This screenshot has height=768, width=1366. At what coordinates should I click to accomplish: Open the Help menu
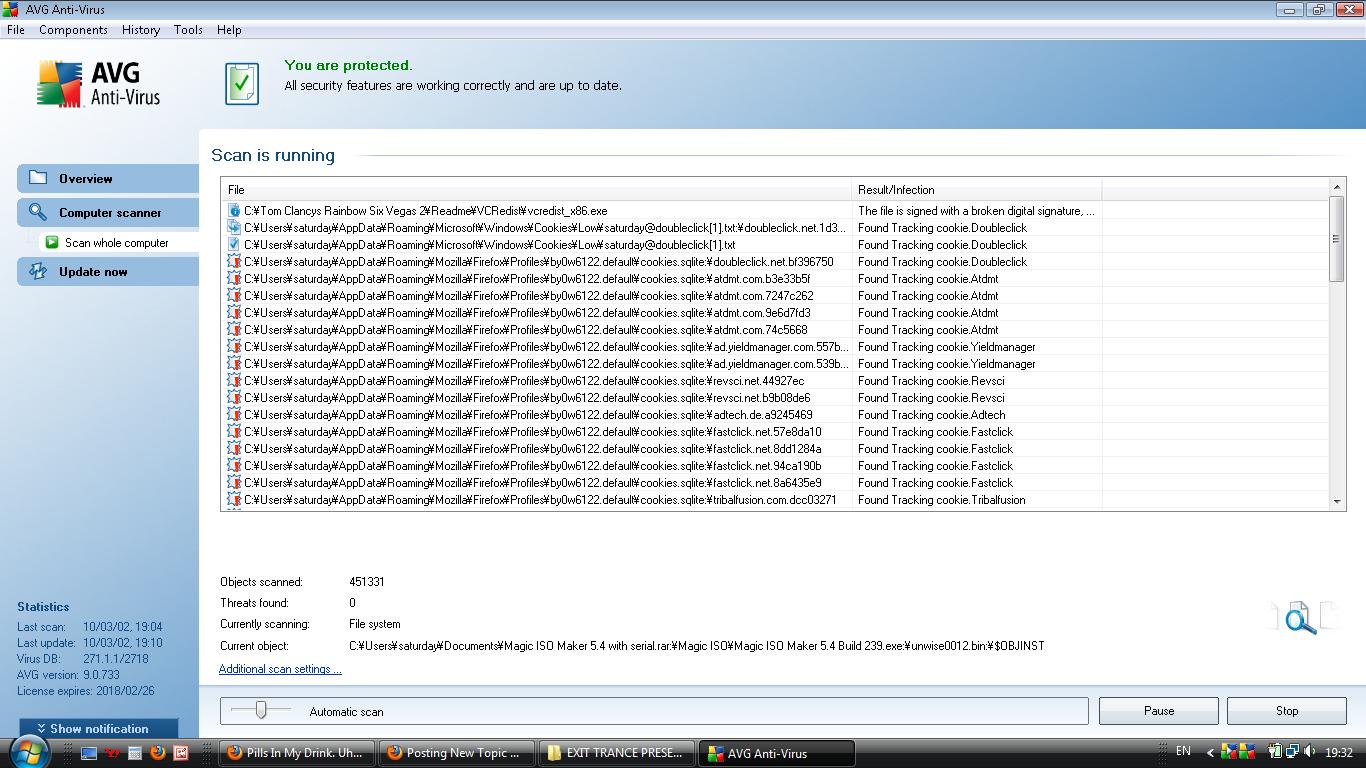(229, 30)
